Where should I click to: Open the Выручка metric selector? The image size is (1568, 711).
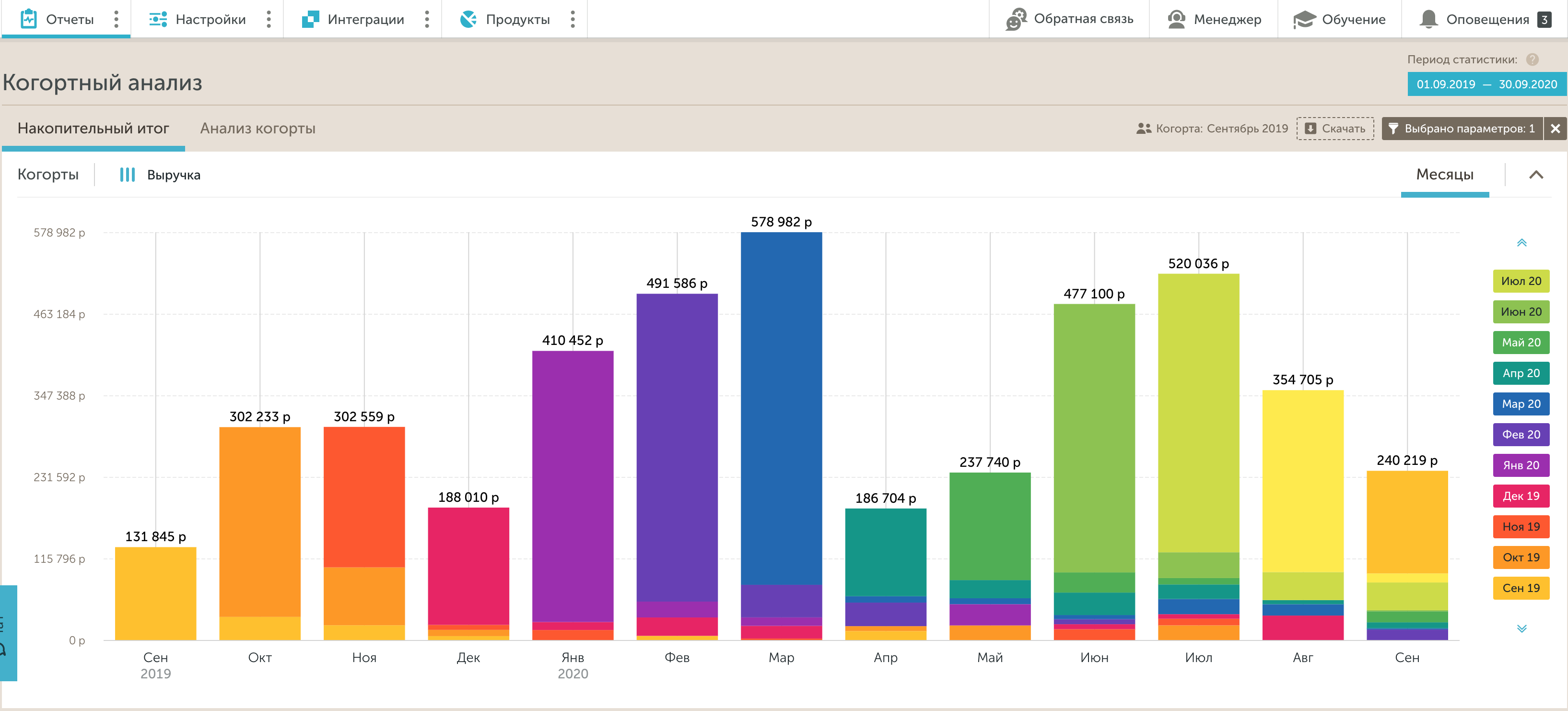point(160,175)
